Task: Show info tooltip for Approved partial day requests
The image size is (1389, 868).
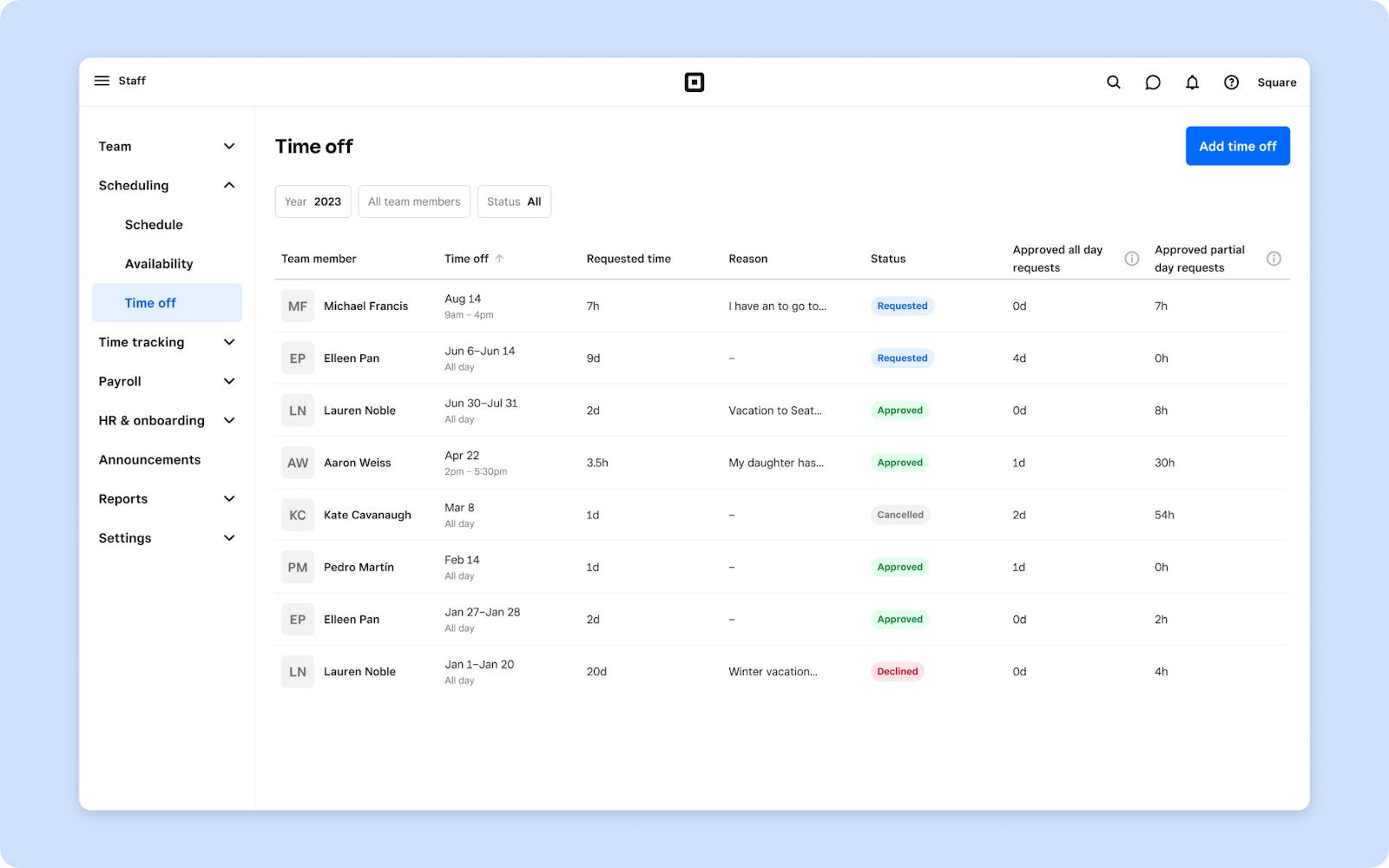Action: click(x=1274, y=258)
